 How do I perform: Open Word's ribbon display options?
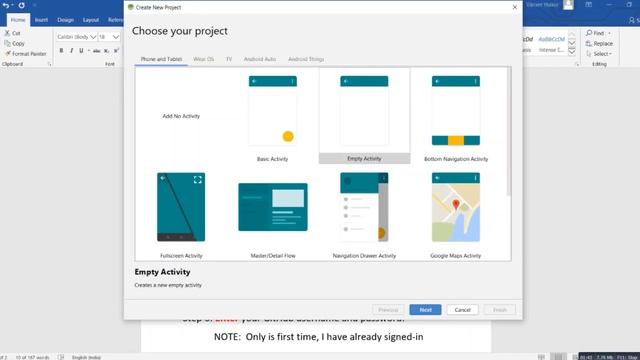click(589, 5)
